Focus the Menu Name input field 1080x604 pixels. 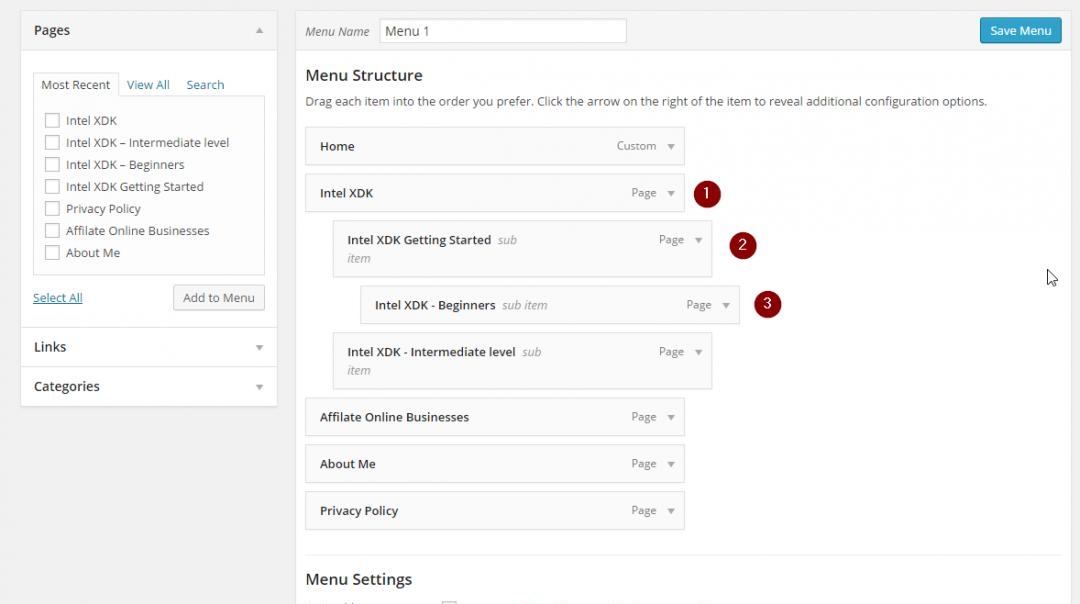[503, 31]
